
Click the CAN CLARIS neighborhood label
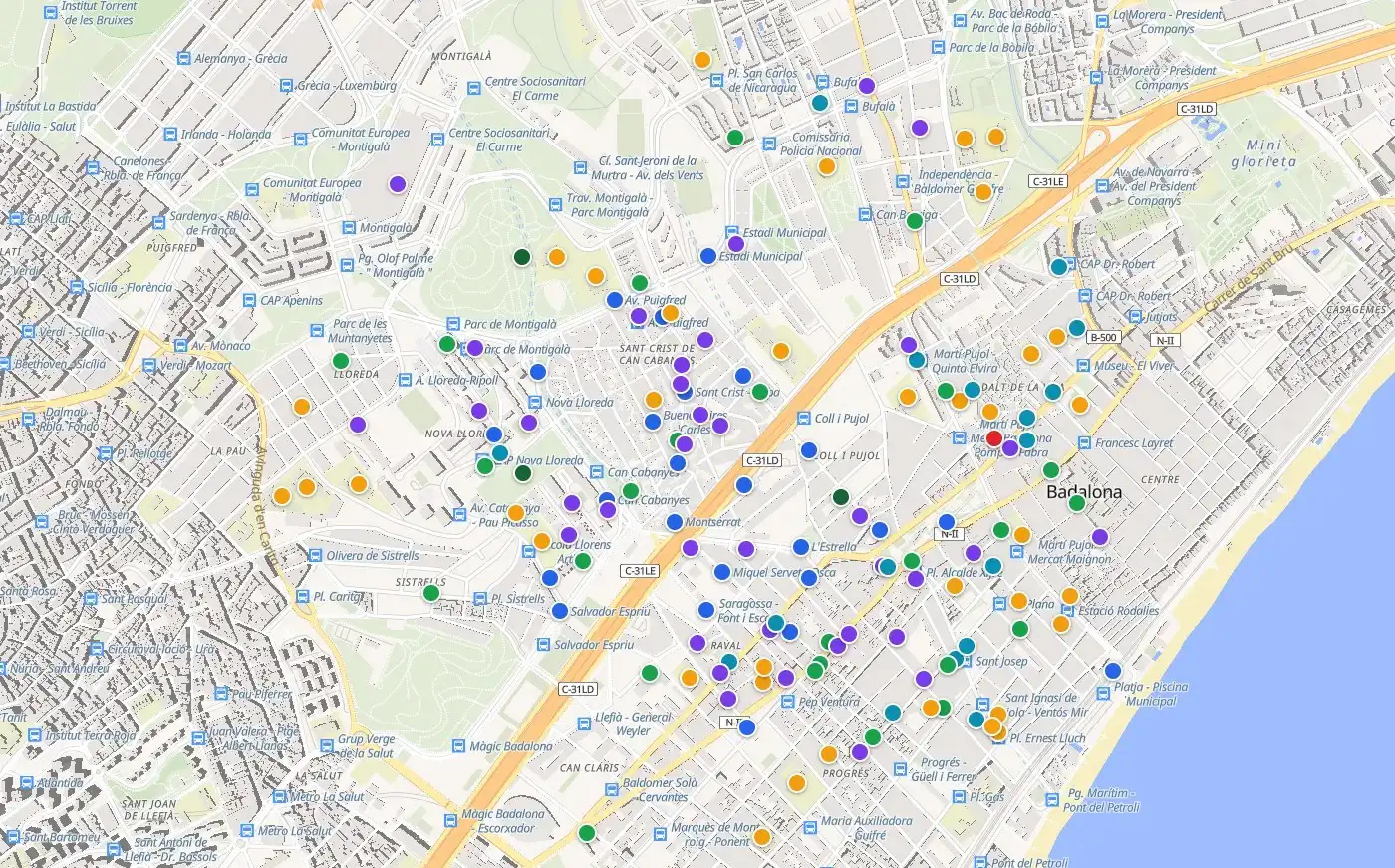point(590,768)
